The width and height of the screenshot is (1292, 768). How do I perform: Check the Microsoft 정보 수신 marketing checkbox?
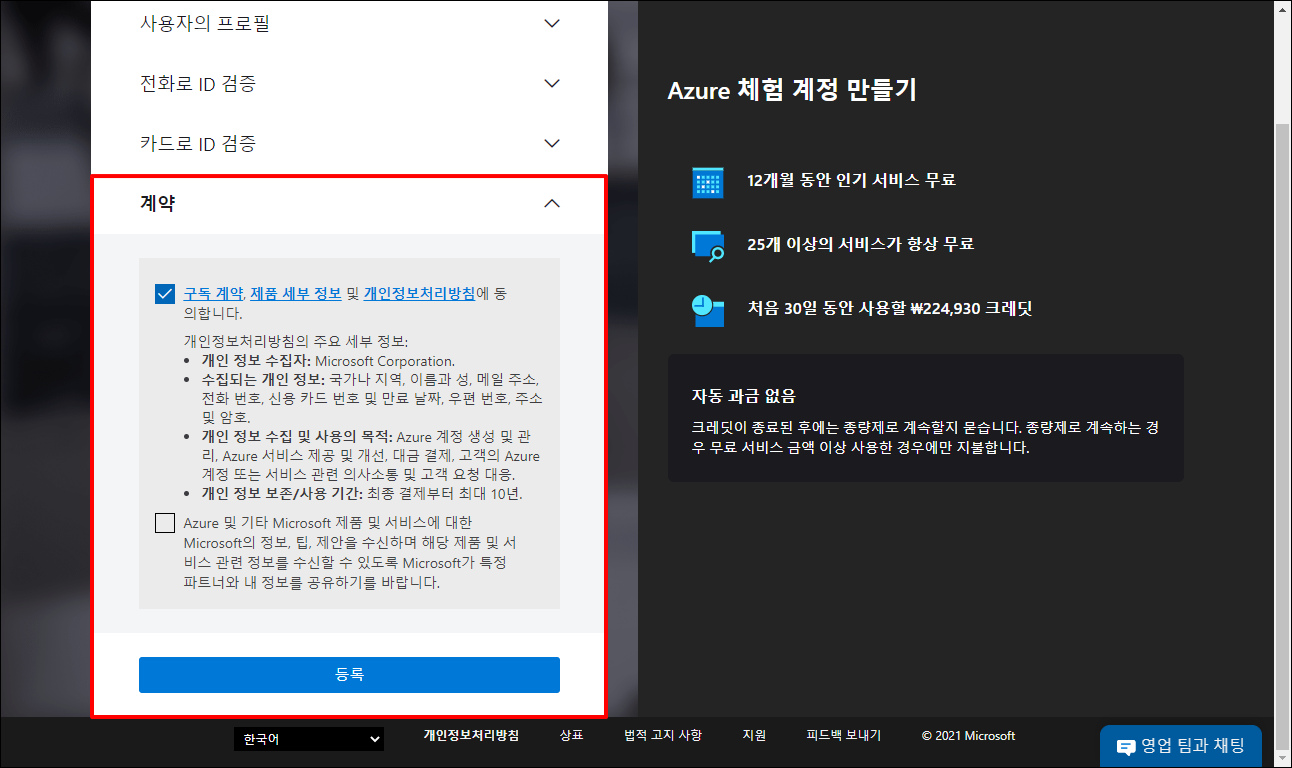click(x=165, y=523)
